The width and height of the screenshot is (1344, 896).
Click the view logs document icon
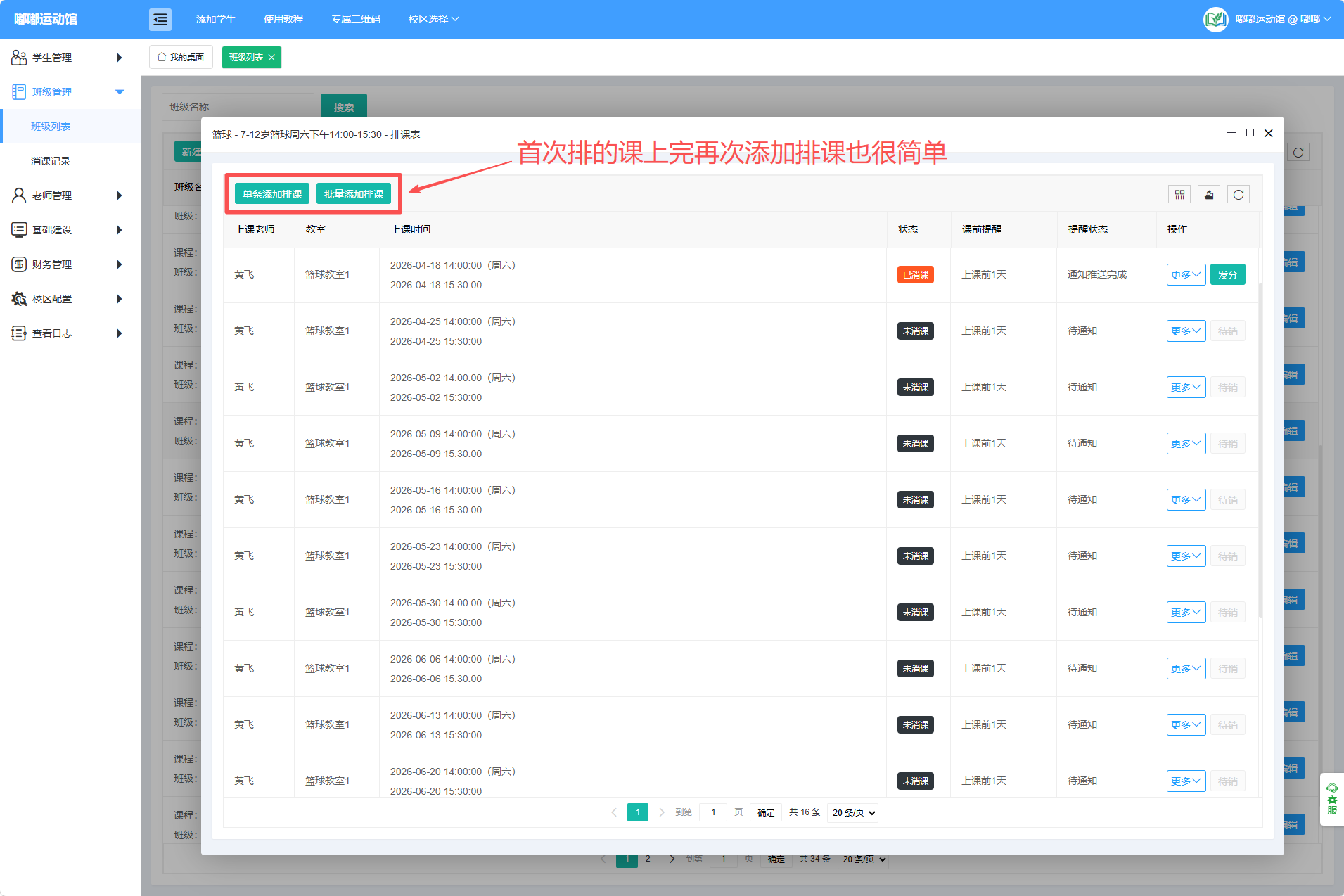(19, 333)
